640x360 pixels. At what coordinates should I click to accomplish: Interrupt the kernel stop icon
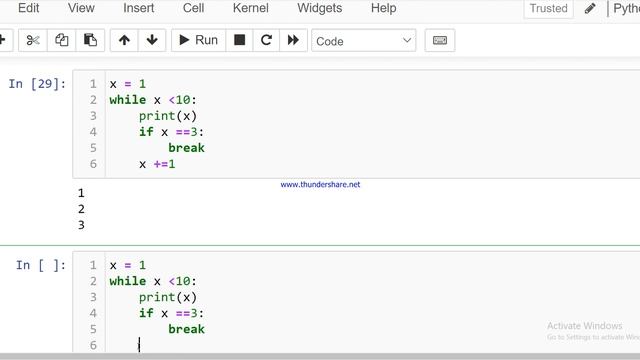(x=240, y=40)
